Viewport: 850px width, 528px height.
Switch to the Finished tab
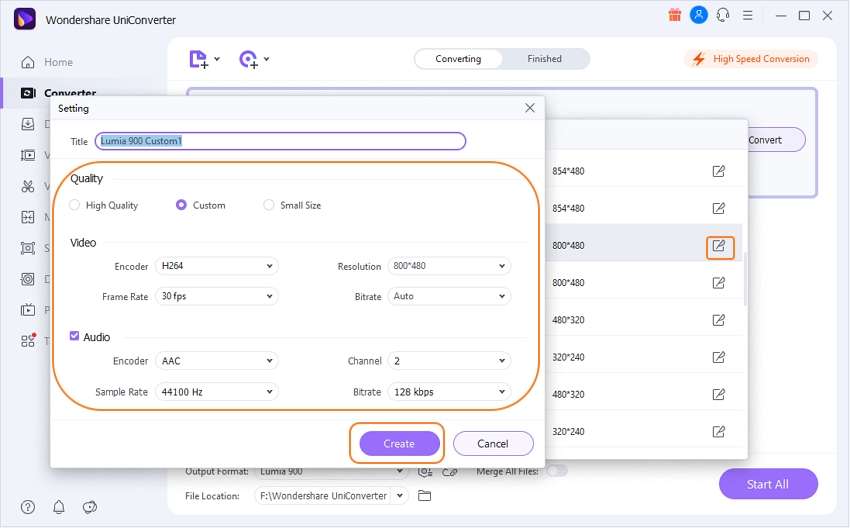(x=545, y=59)
